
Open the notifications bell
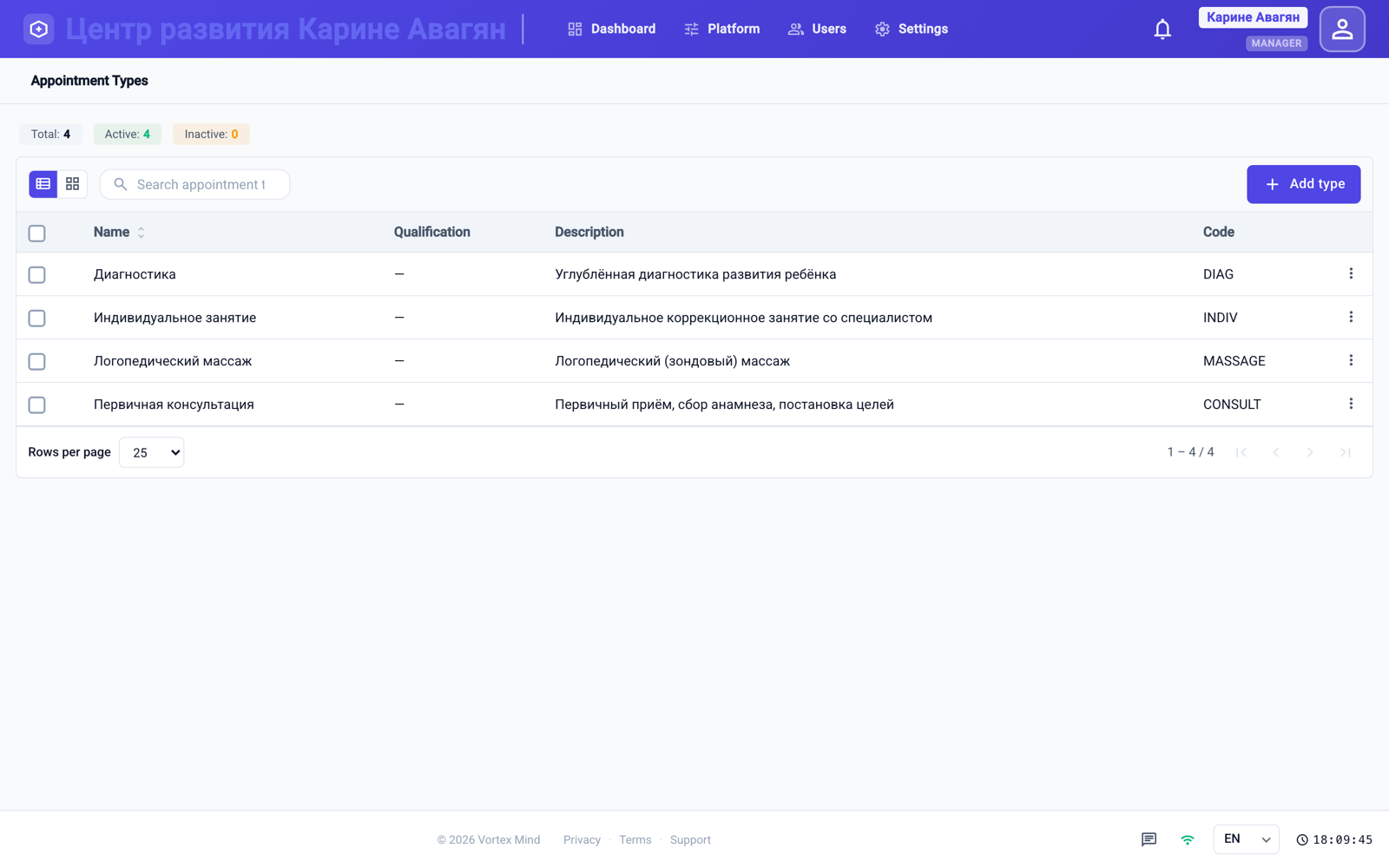(1162, 29)
